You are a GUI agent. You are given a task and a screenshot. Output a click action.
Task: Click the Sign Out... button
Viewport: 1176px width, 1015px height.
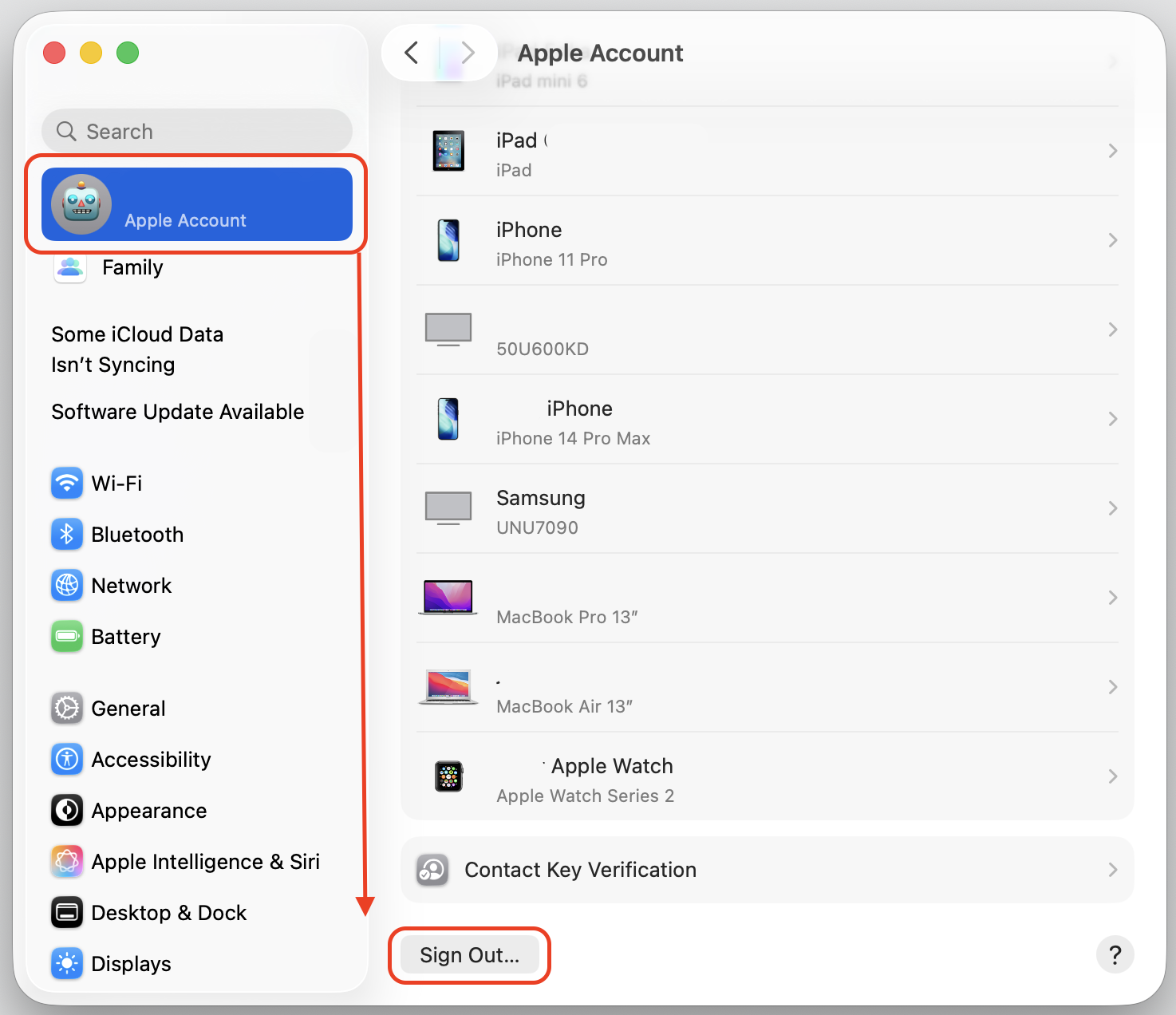[x=469, y=955]
